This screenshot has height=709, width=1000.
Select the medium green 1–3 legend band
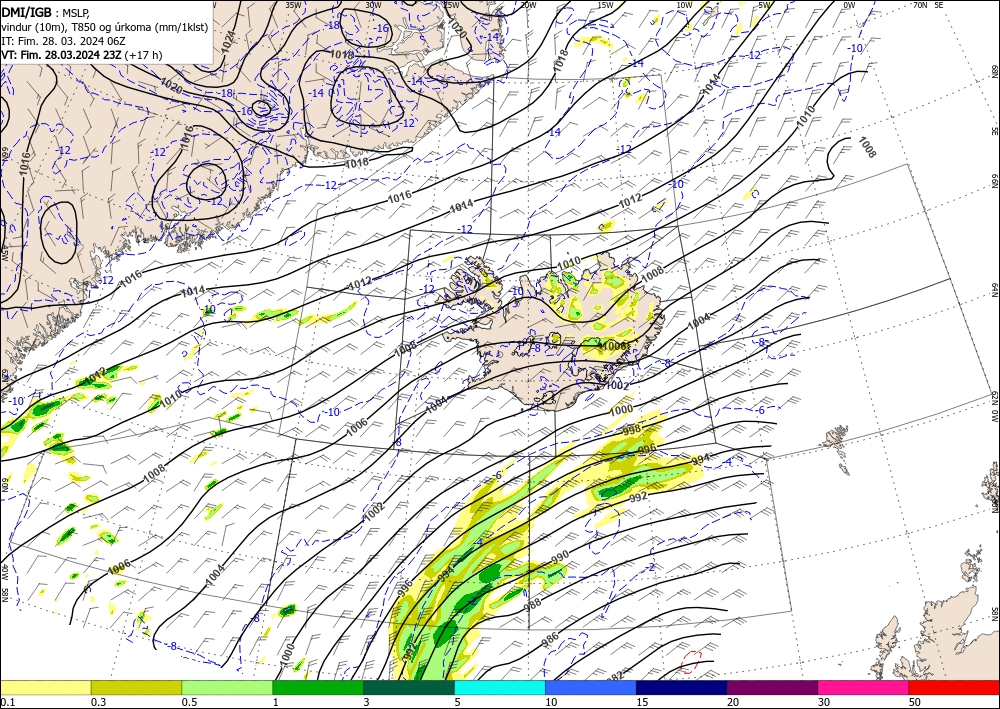click(x=318, y=687)
